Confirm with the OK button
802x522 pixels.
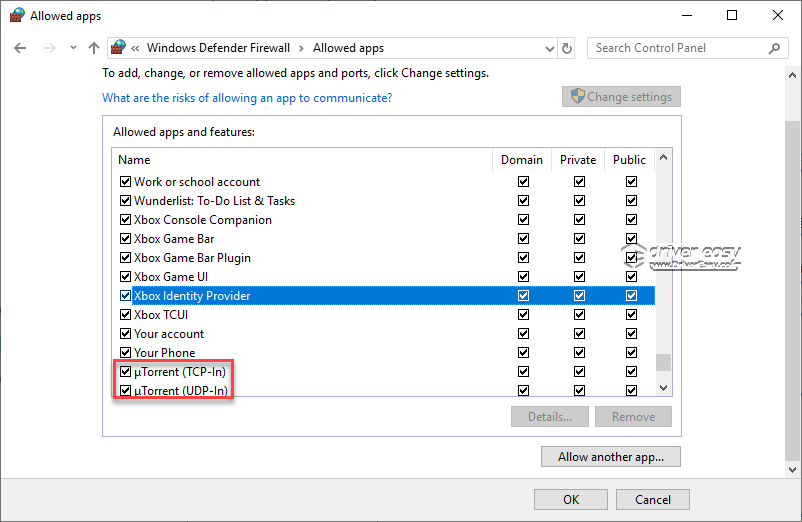click(x=571, y=500)
